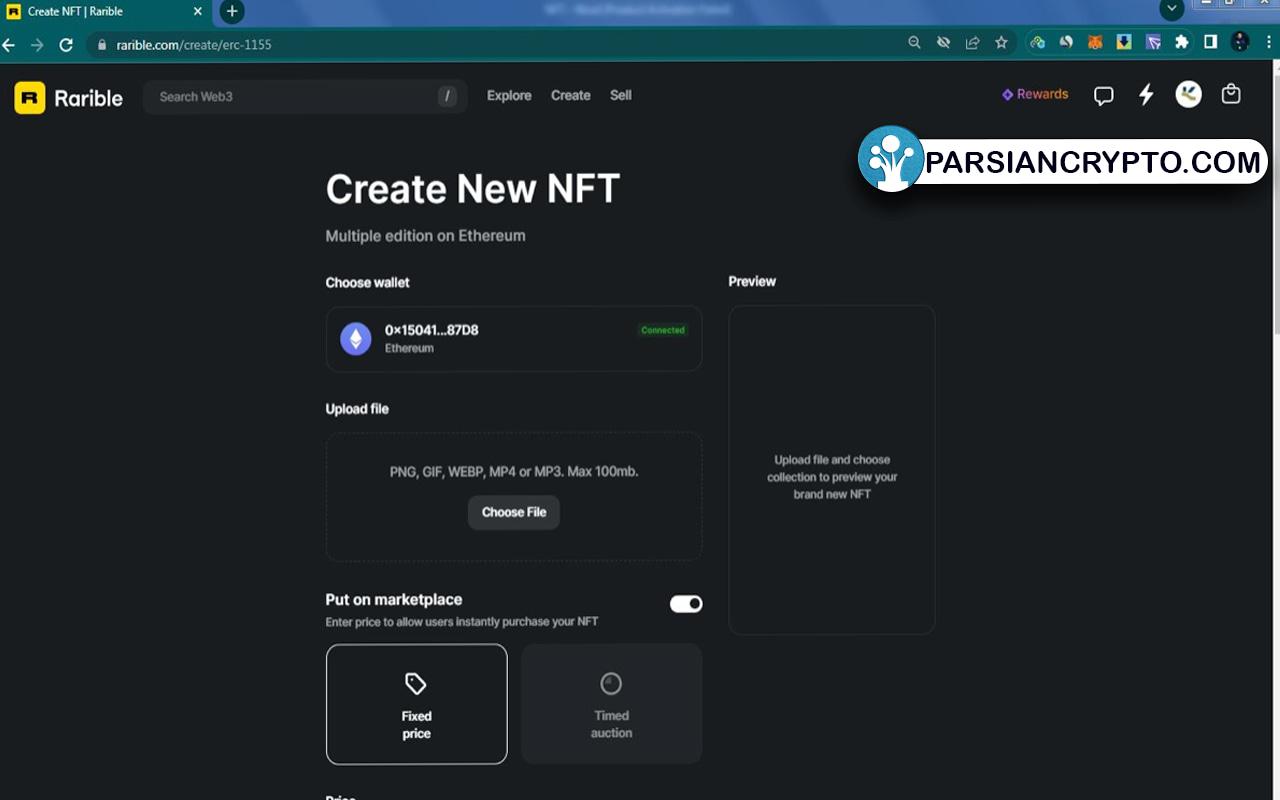Open the extensions puzzle icon
The height and width of the screenshot is (800, 1280).
click(x=1182, y=43)
